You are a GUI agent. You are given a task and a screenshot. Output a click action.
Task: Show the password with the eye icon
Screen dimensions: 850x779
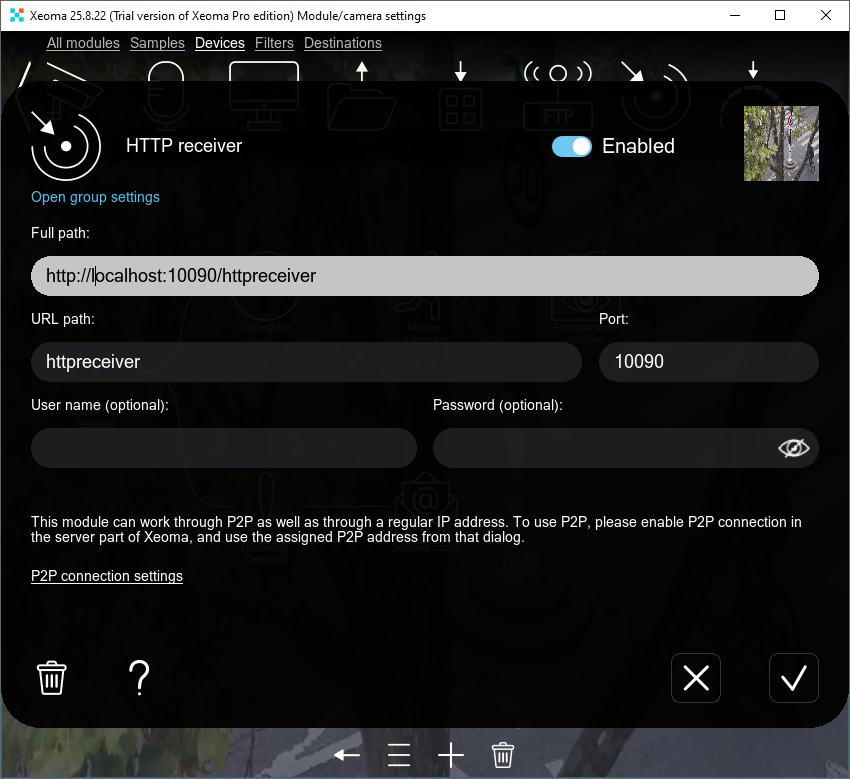pyautogui.click(x=794, y=448)
